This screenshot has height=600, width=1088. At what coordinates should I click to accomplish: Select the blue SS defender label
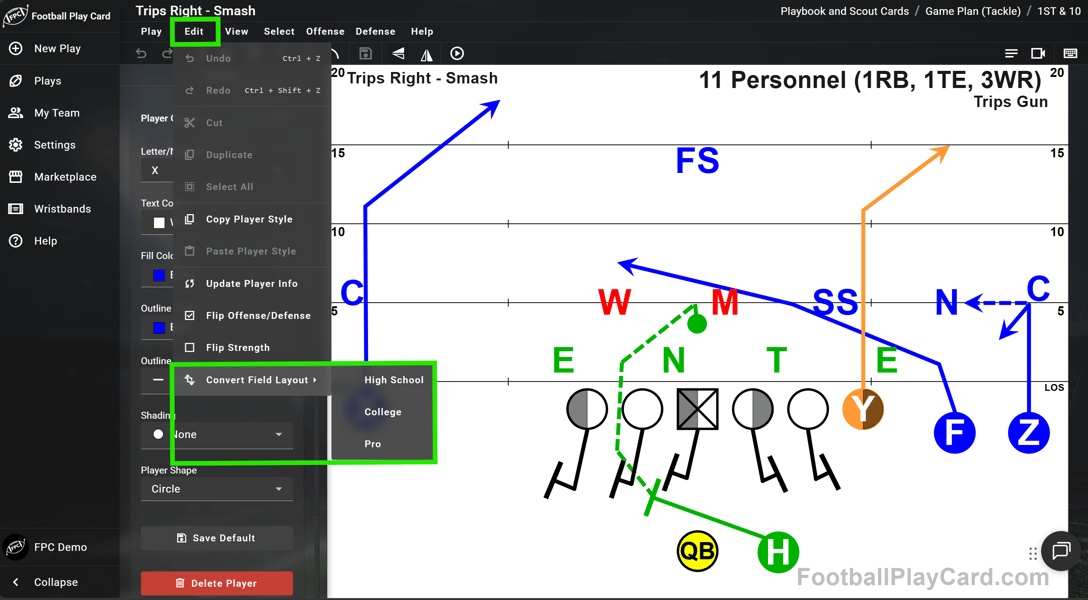pos(835,302)
